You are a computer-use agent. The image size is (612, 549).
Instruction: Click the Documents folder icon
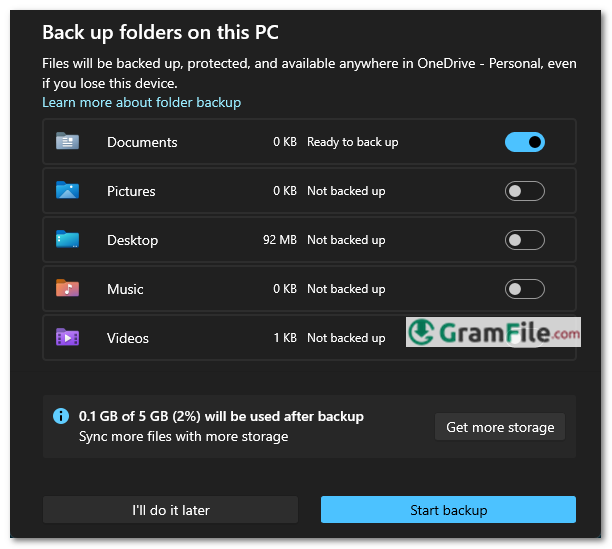pyautogui.click(x=67, y=141)
